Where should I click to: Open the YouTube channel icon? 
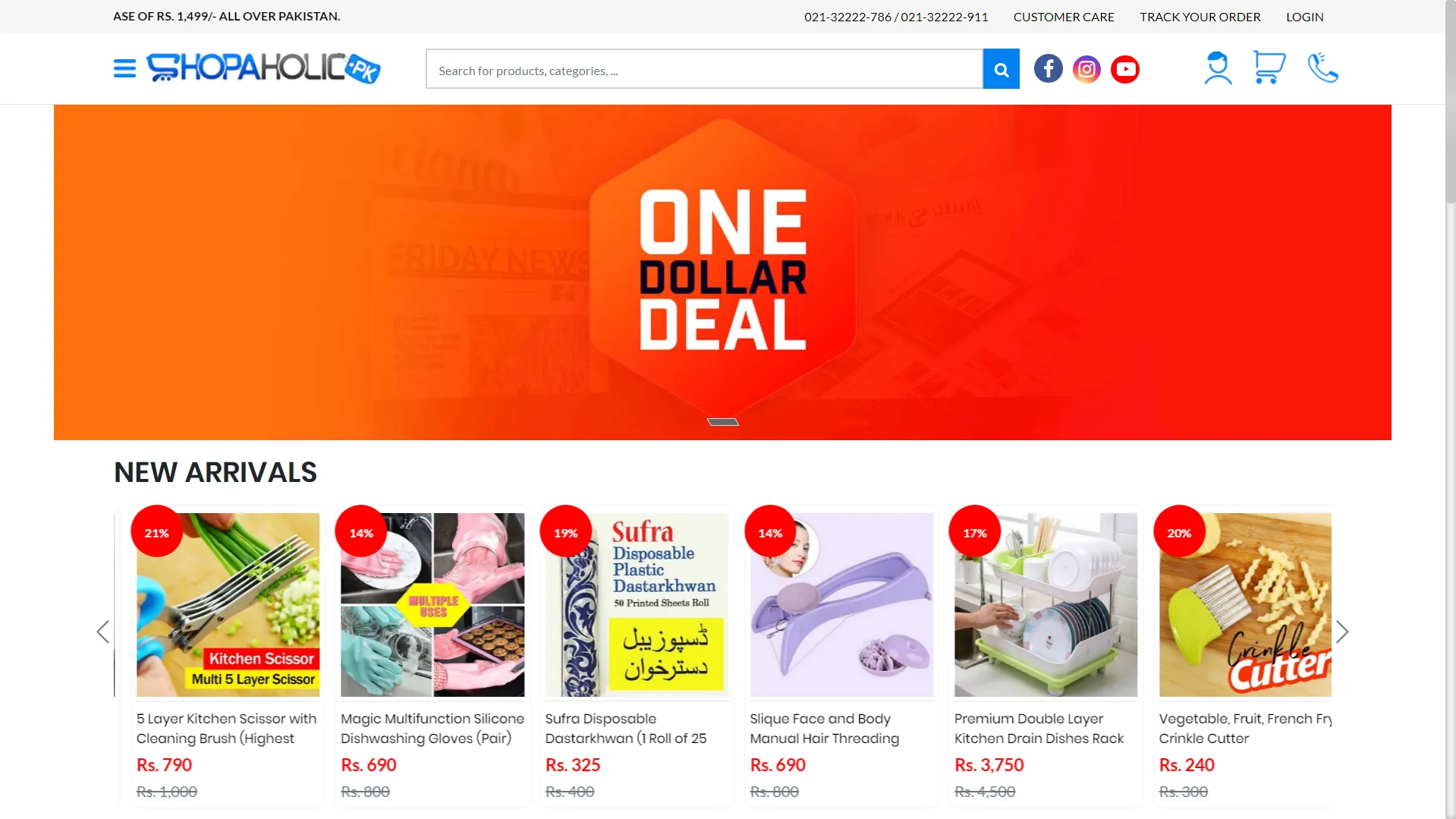click(1125, 69)
